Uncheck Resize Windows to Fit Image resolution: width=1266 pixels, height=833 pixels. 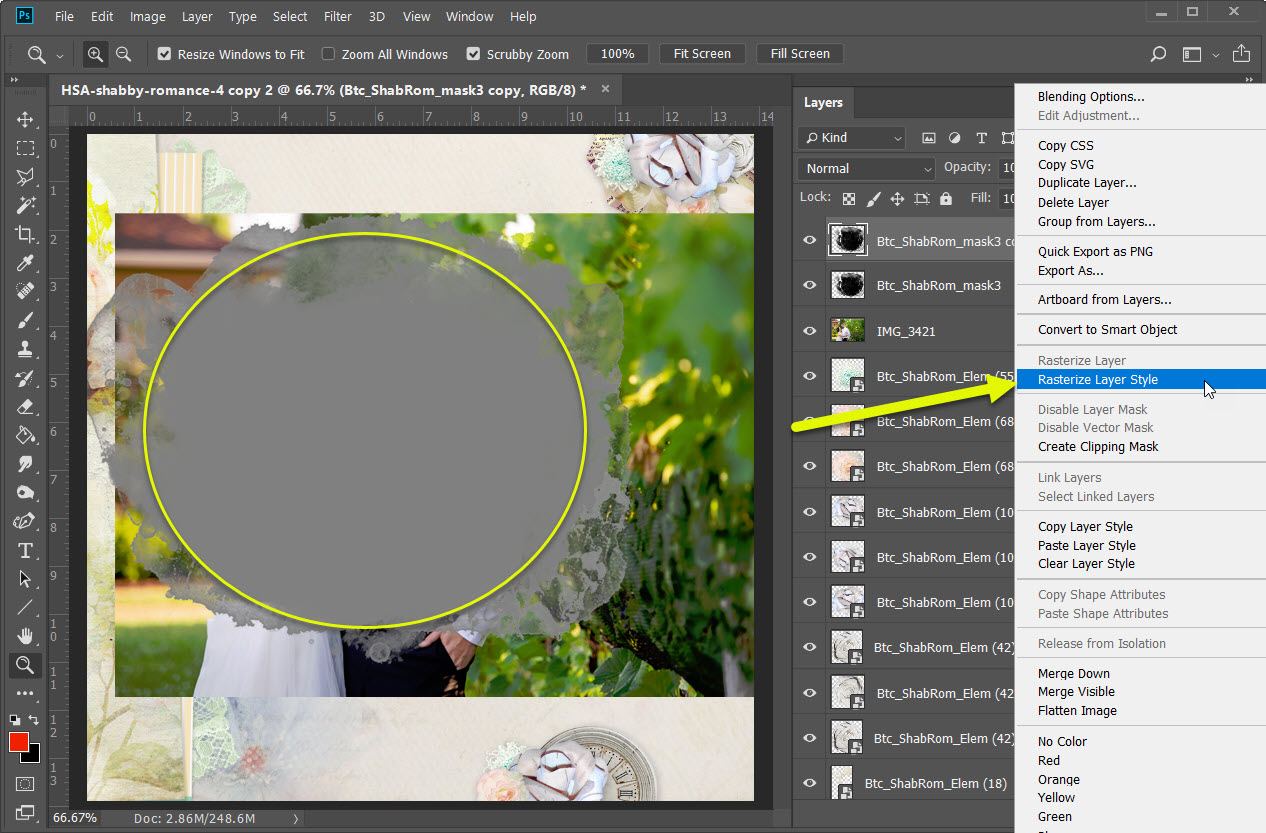coord(165,54)
